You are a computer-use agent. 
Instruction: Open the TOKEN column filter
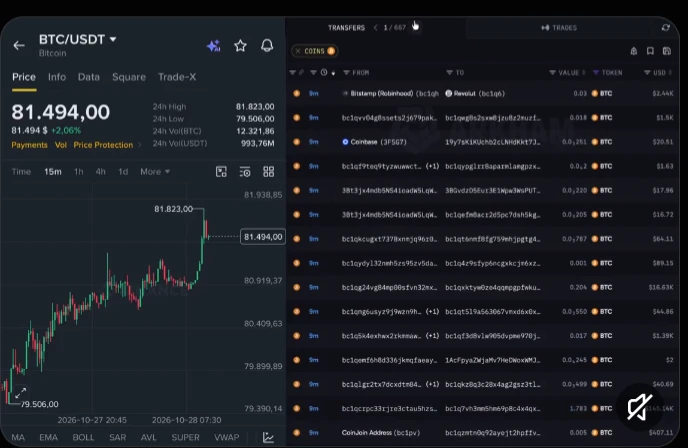(596, 72)
